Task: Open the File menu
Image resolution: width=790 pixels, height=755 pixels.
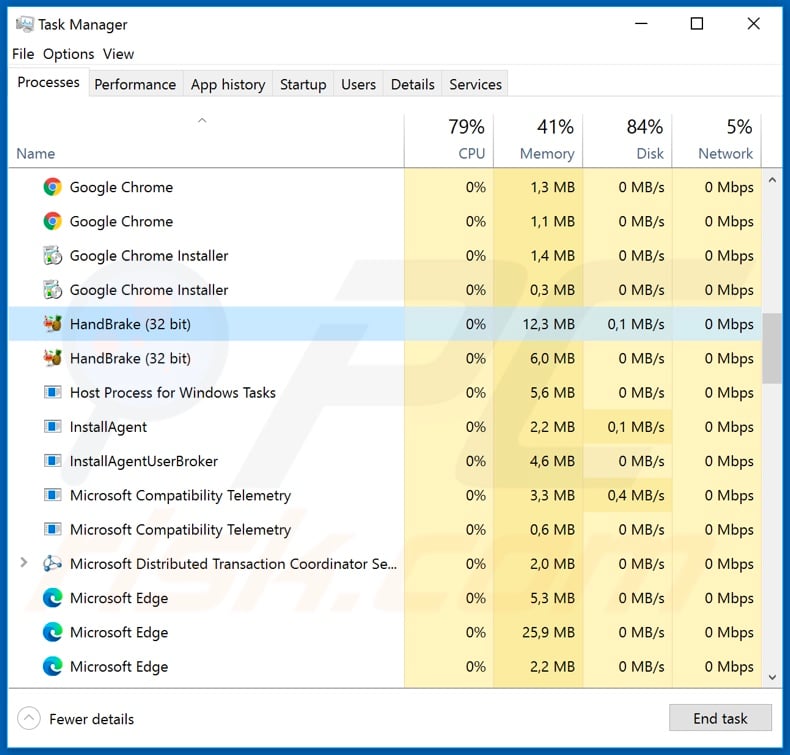Action: pos(23,54)
